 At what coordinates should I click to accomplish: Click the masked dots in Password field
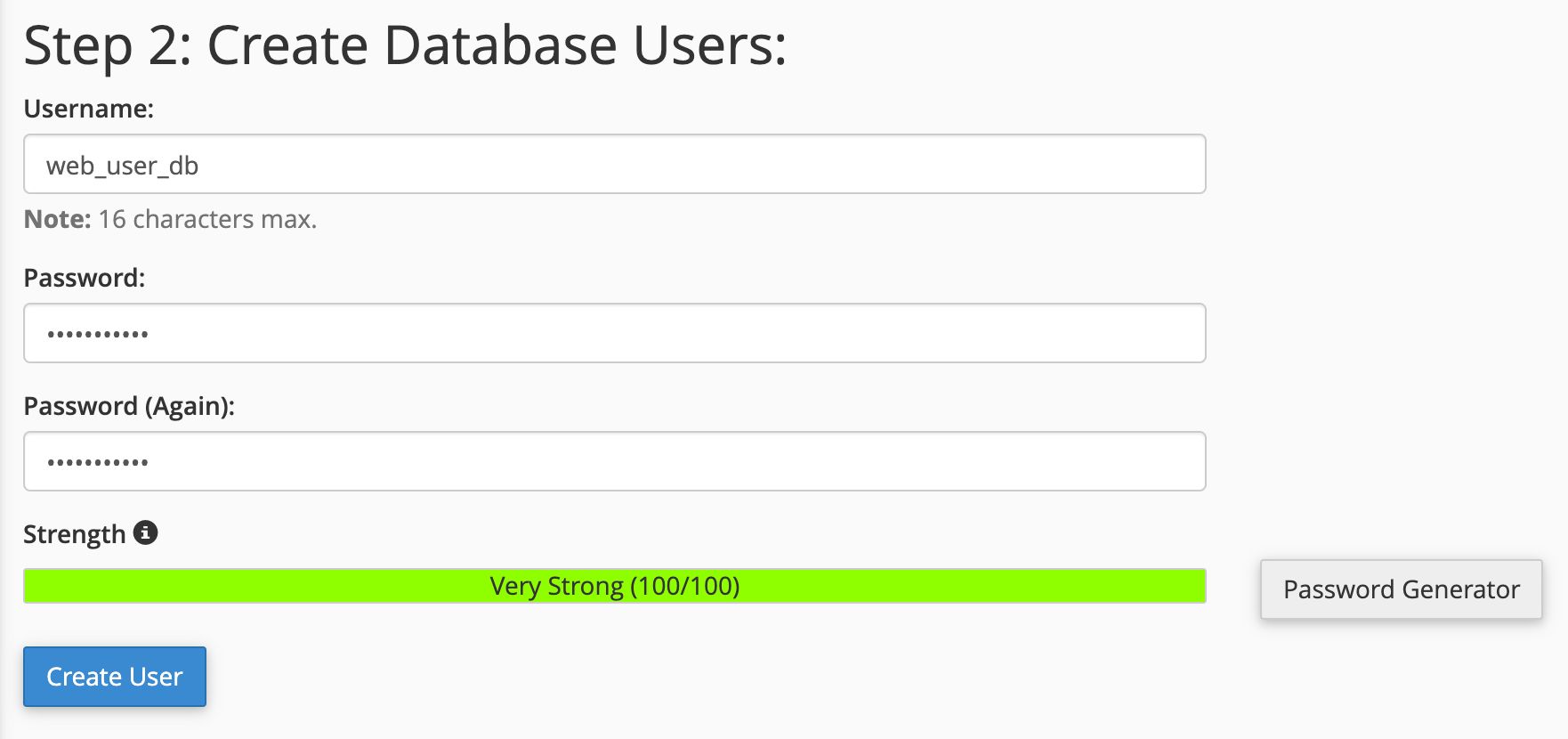(98, 335)
